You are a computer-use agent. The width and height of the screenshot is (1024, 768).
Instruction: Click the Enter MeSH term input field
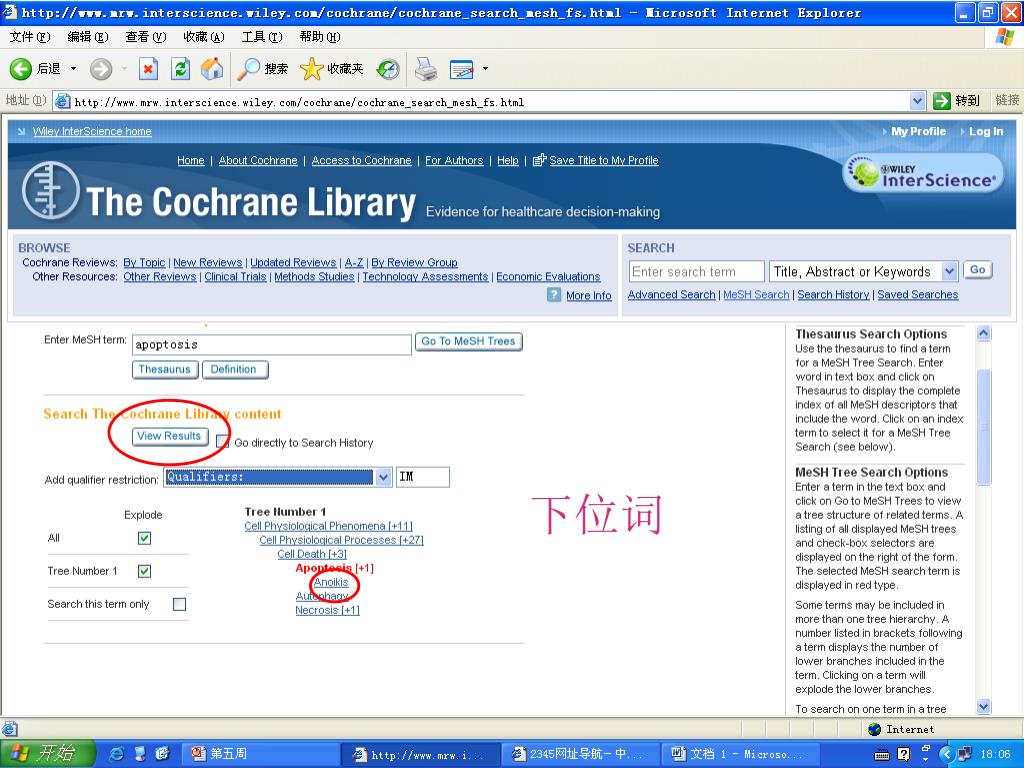(x=272, y=344)
